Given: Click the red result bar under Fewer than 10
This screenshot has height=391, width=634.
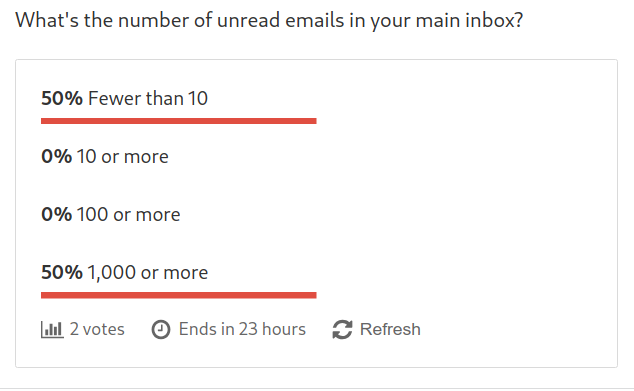Looking at the screenshot, I should [x=179, y=121].
